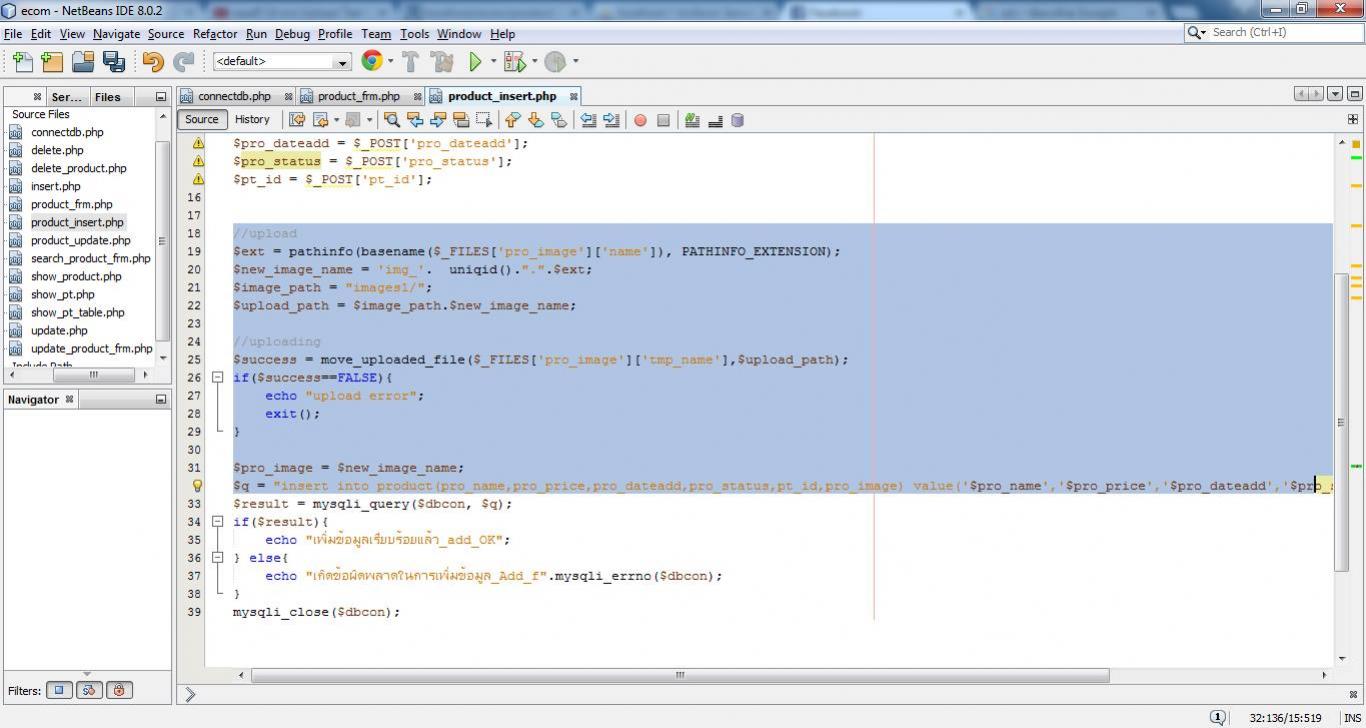This screenshot has height=728, width=1366.
Task: Open the dropdown arrow beside the Run icon
Action: [493, 61]
